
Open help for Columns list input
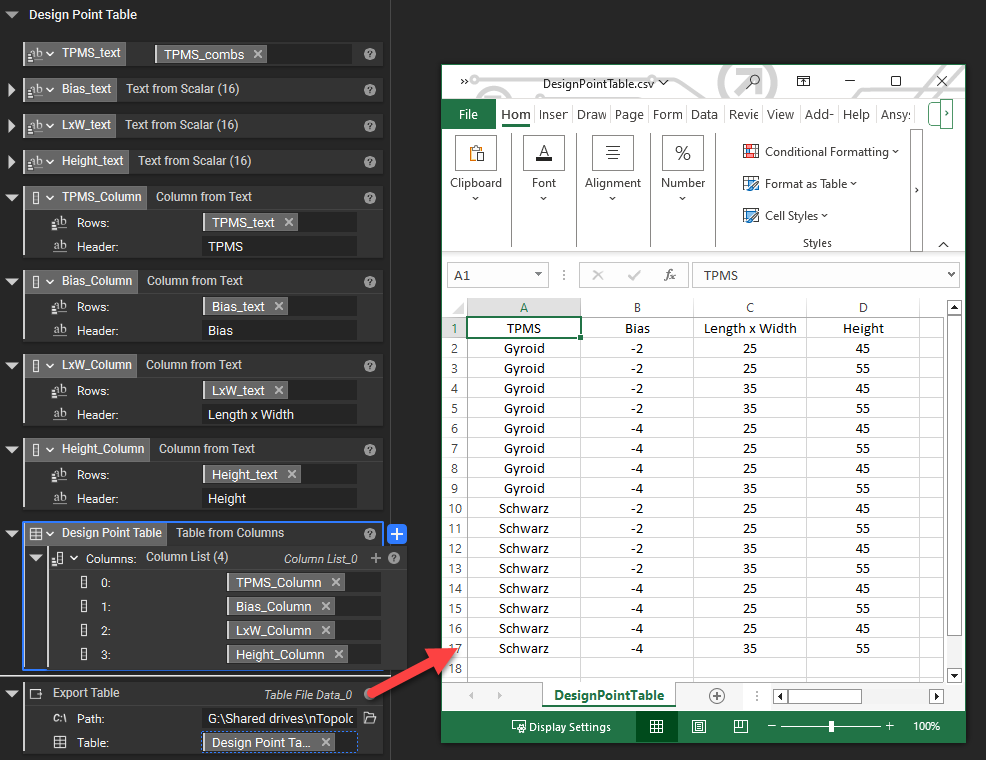click(394, 558)
